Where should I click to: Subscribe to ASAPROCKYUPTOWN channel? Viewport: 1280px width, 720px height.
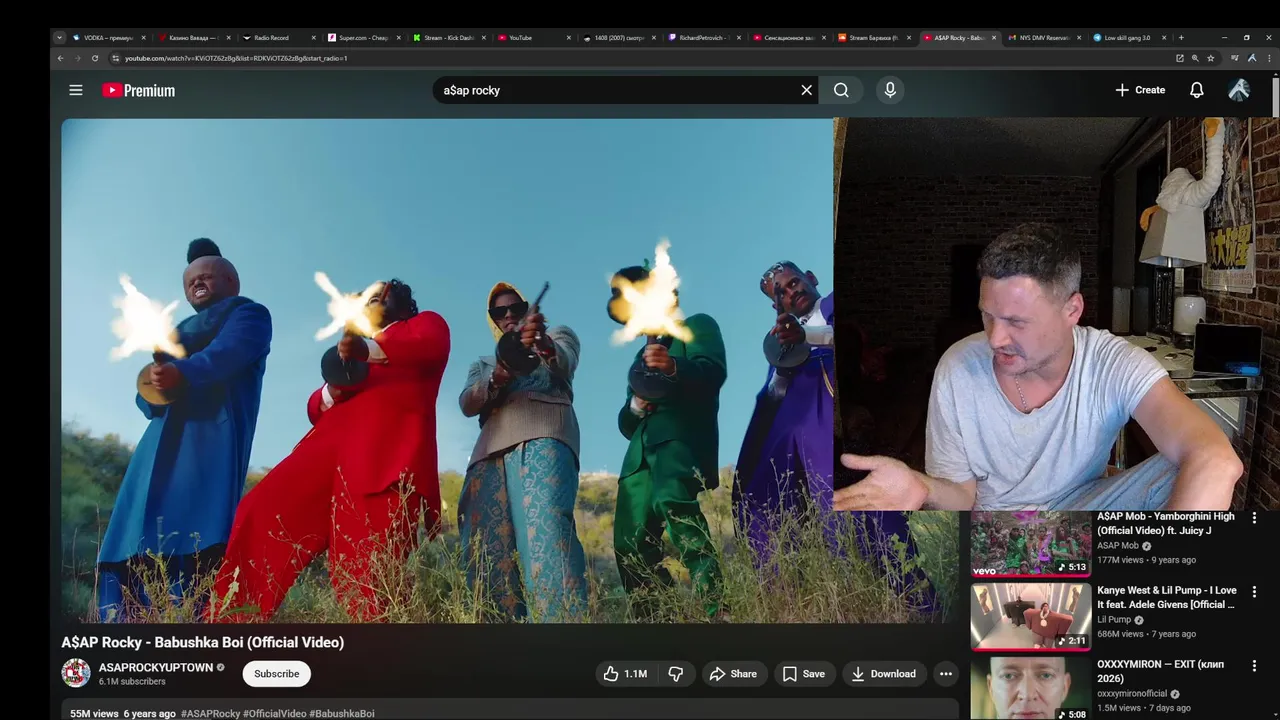[277, 674]
